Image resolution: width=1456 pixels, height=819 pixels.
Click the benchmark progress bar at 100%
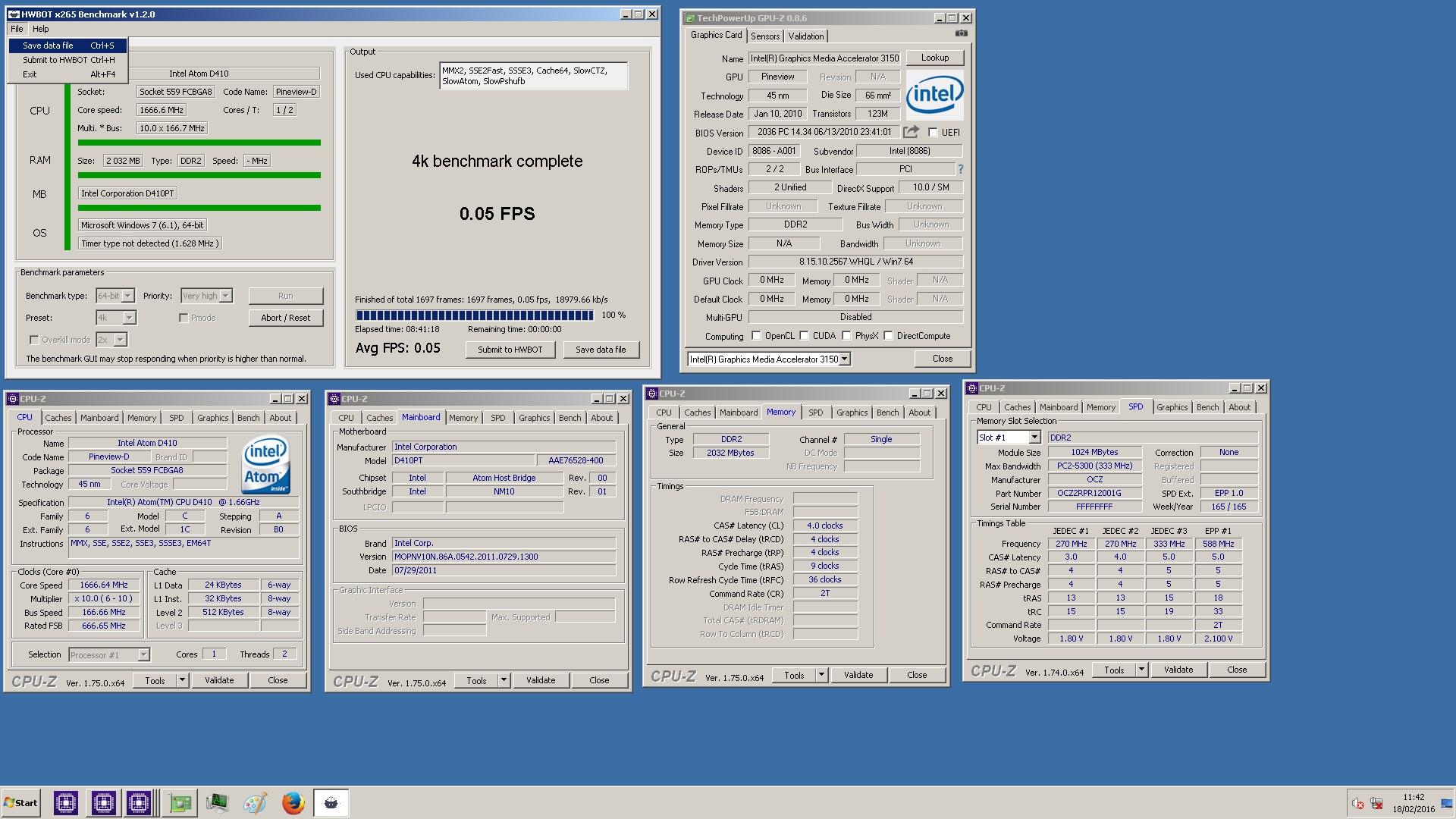click(x=475, y=315)
